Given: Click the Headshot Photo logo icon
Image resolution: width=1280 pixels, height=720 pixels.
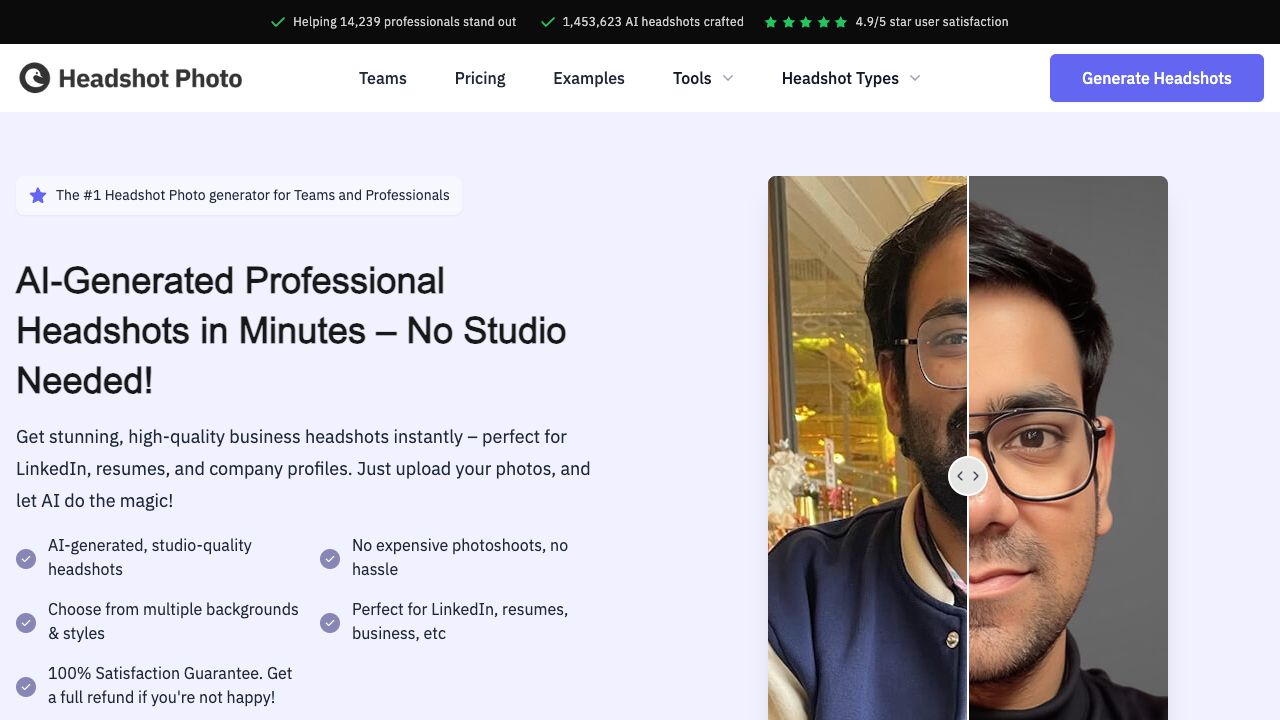Looking at the screenshot, I should coord(35,78).
